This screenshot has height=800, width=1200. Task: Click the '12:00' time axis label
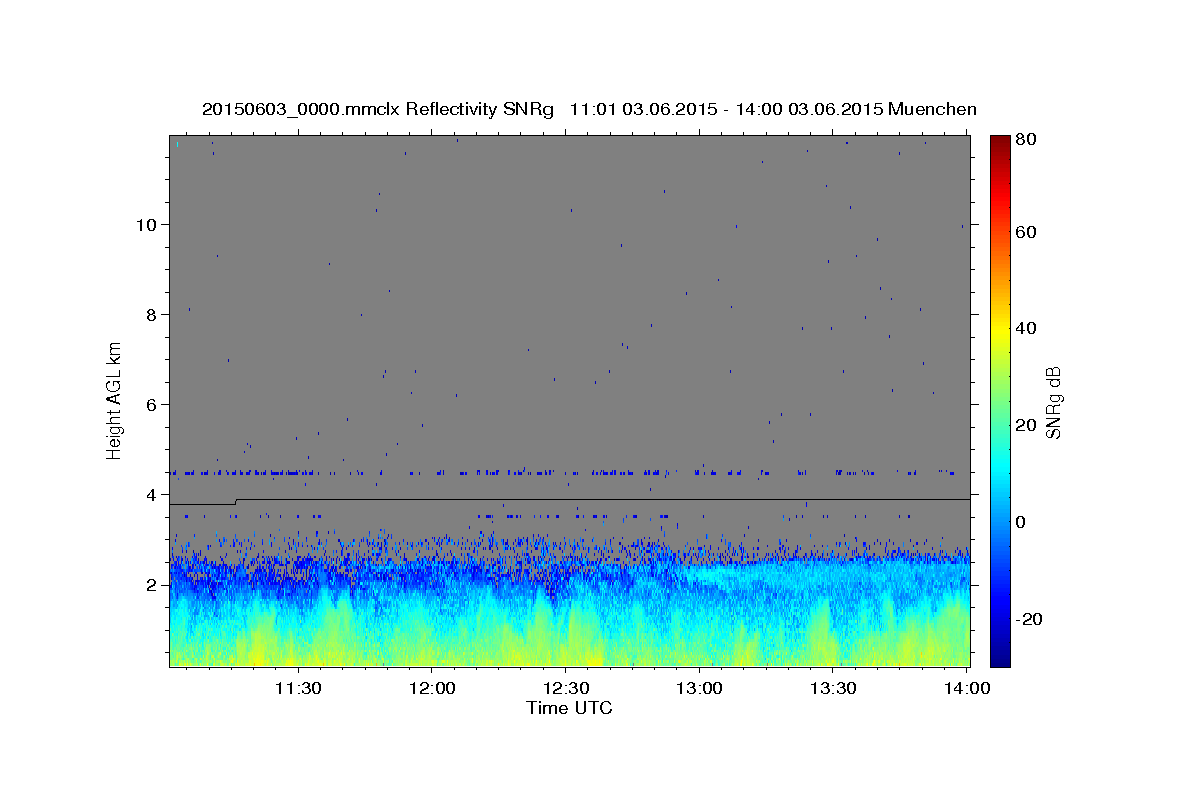432,689
